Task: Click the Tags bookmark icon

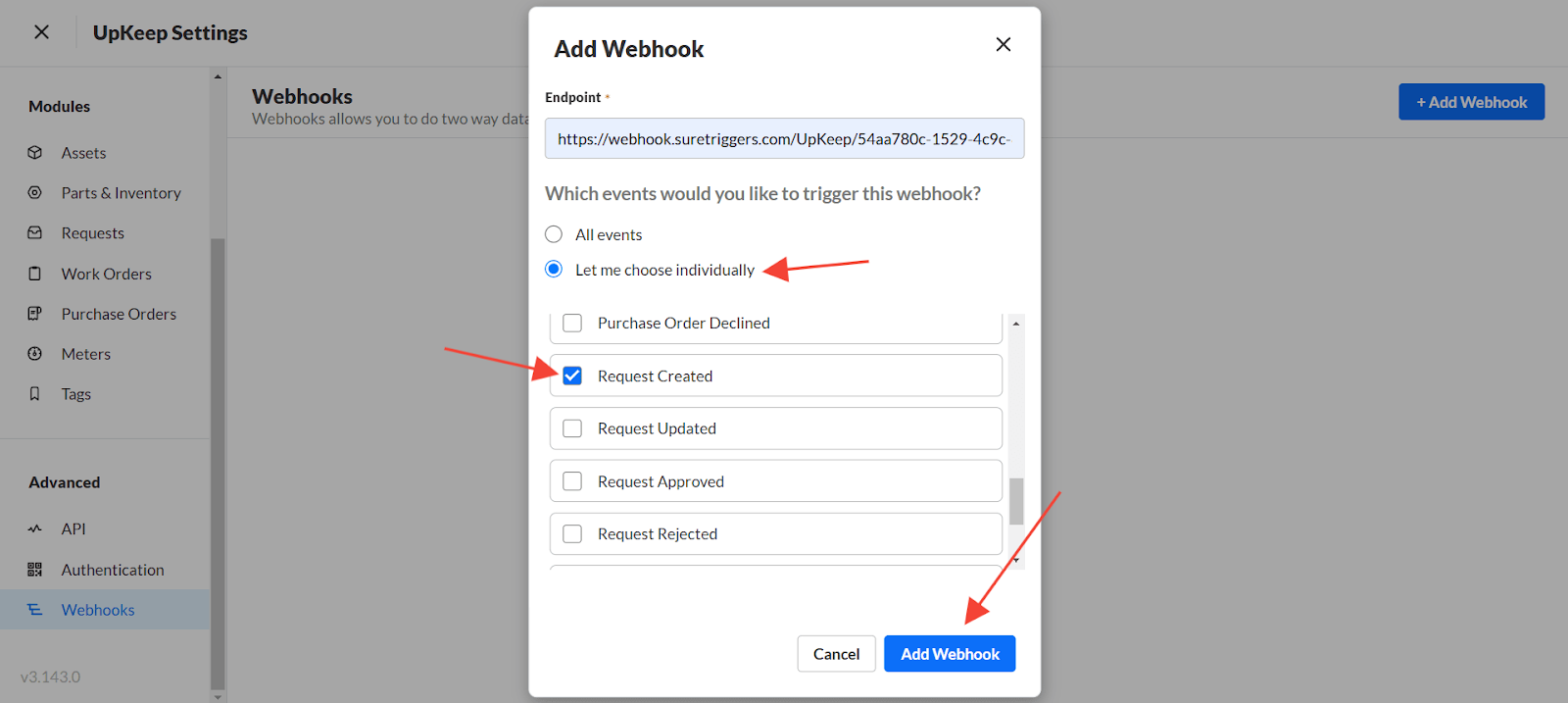Action: (x=35, y=394)
